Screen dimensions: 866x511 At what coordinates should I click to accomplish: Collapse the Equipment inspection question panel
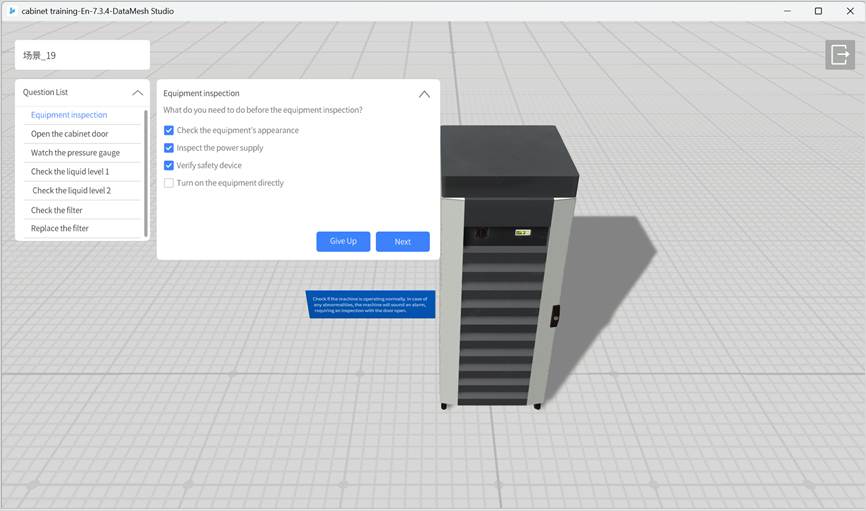[x=424, y=94]
